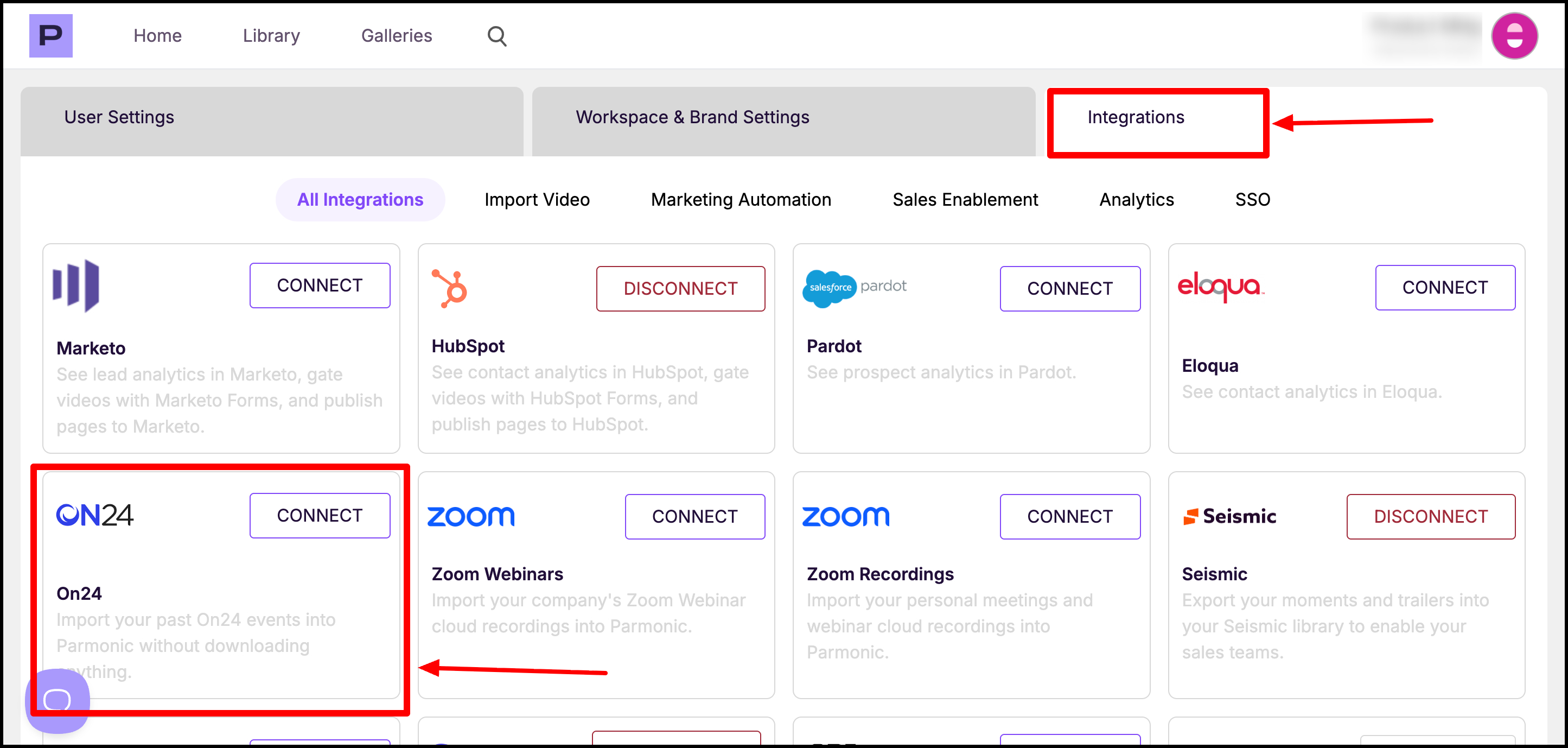Filter integrations by Import Video
Viewport: 1568px width, 748px height.
(537, 200)
